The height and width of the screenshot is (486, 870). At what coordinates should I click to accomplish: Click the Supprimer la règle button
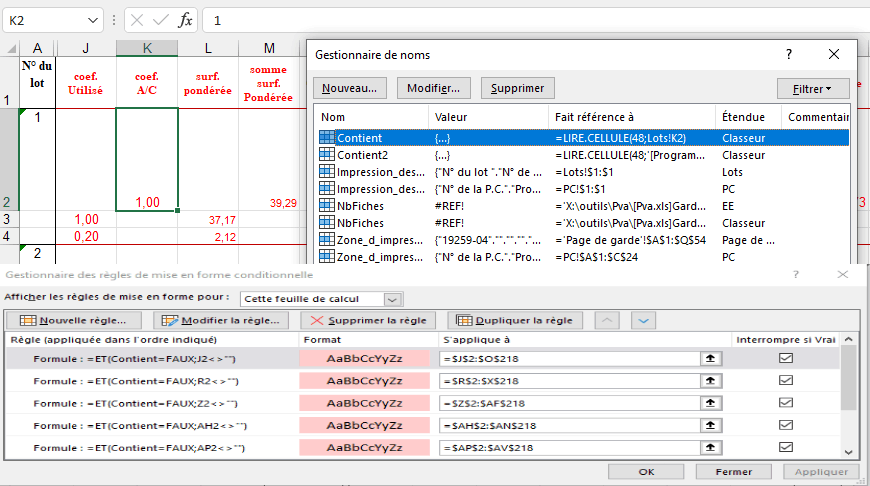pyautogui.click(x=368, y=320)
